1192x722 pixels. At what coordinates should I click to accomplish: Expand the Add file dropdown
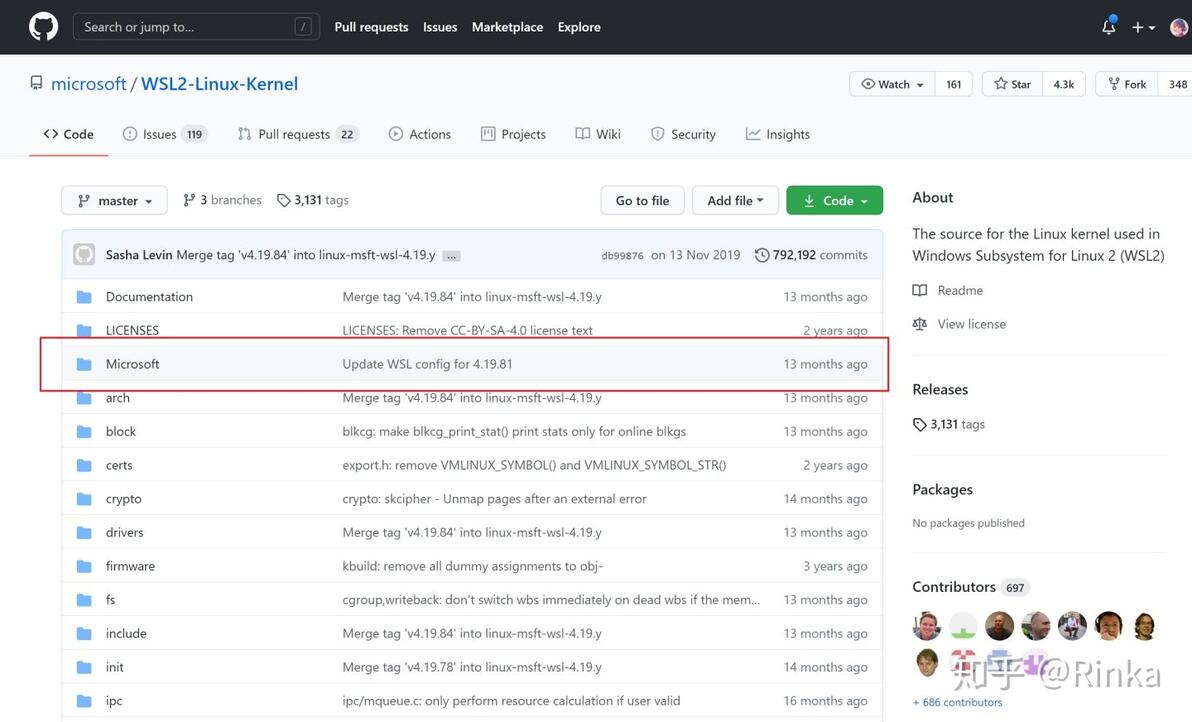tap(735, 200)
